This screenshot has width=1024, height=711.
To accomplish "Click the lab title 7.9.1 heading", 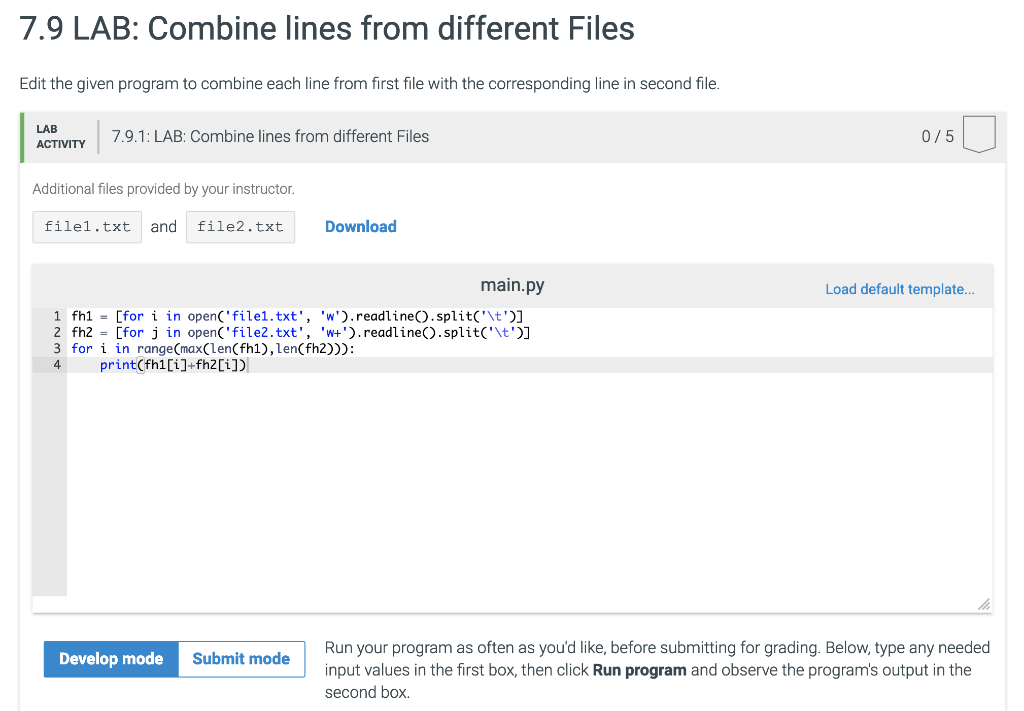I will [x=270, y=136].
